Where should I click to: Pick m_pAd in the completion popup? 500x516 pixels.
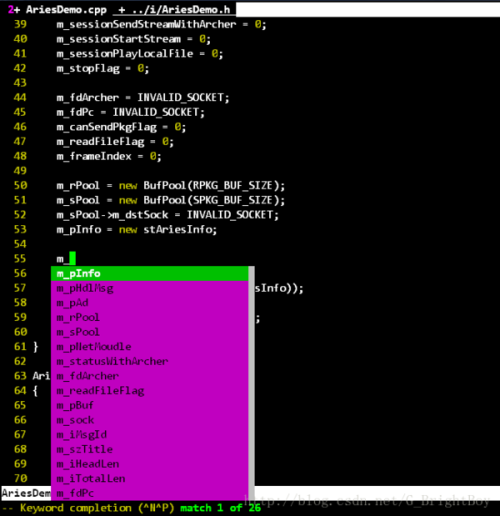[149, 303]
